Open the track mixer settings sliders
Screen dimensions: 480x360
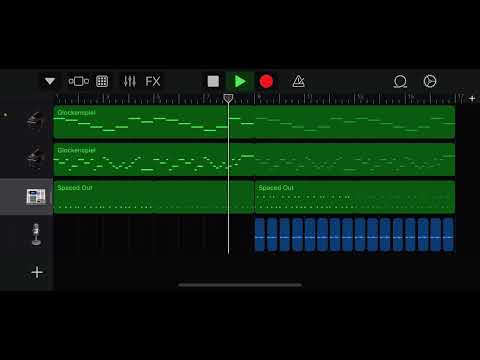point(130,81)
